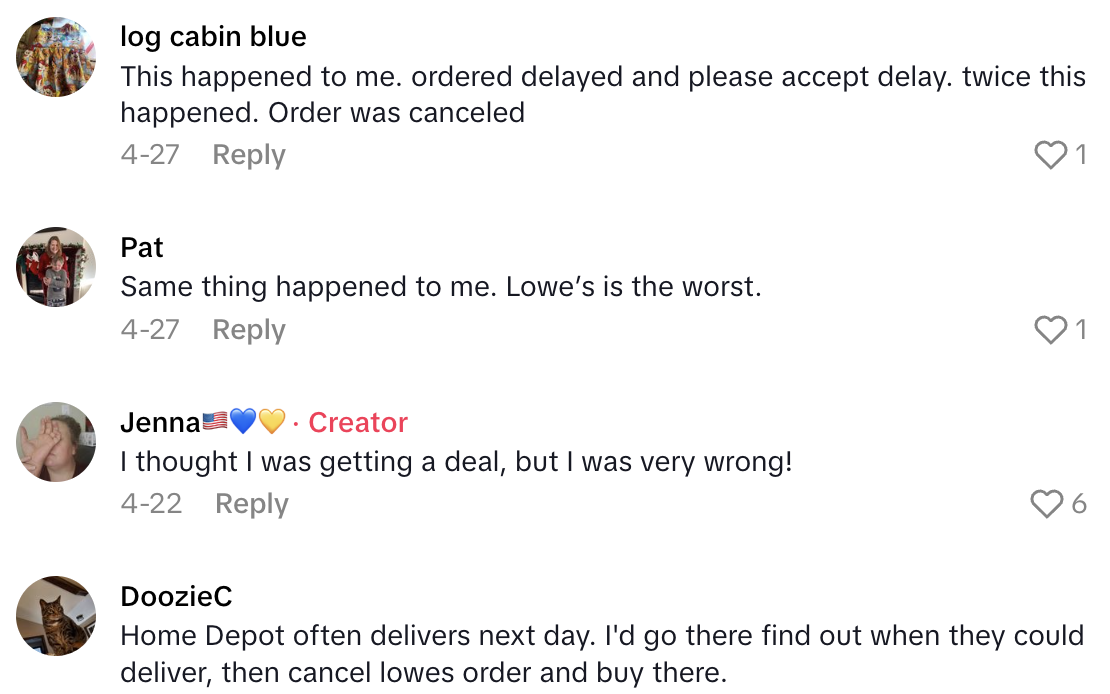The height and width of the screenshot is (694, 1110).
Task: Click the 4-27 date under Pat's comment
Action: point(150,330)
